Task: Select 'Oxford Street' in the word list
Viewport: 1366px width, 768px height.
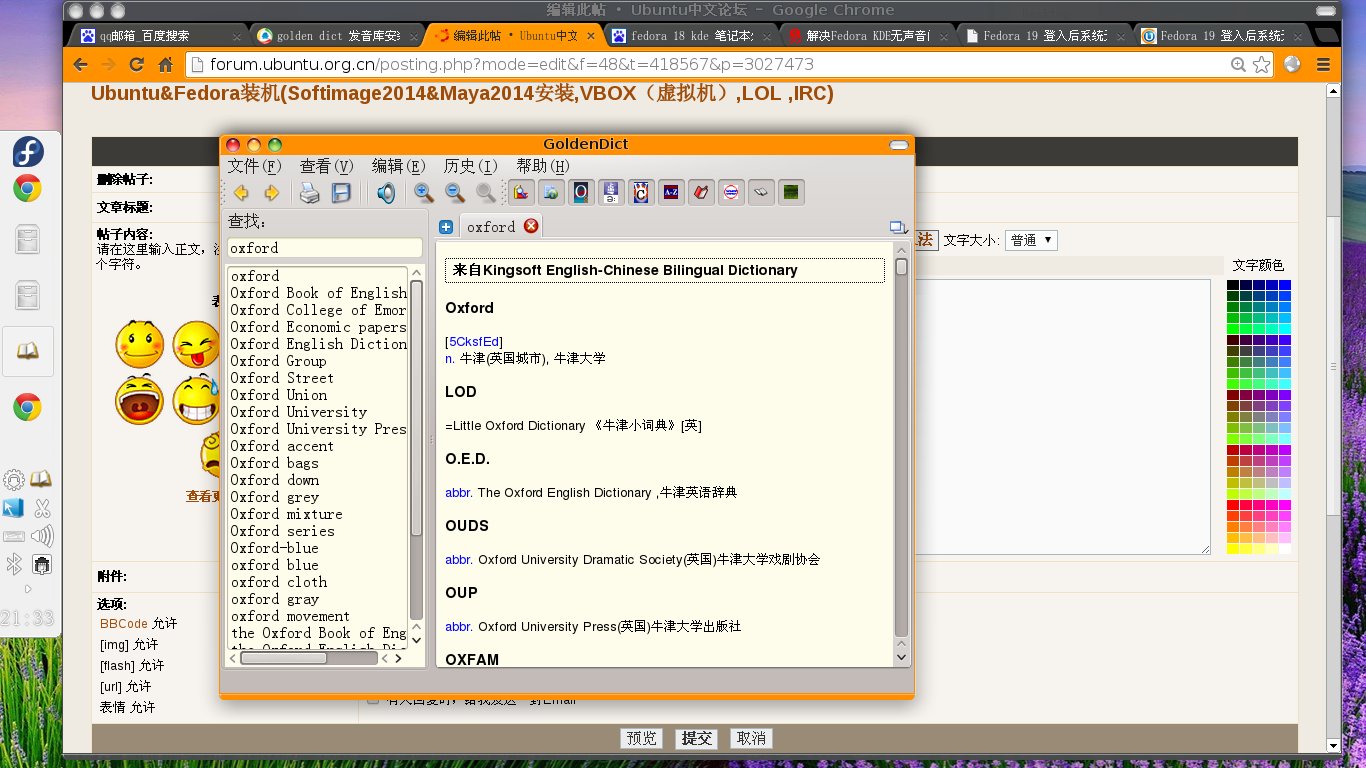Action: click(x=282, y=378)
